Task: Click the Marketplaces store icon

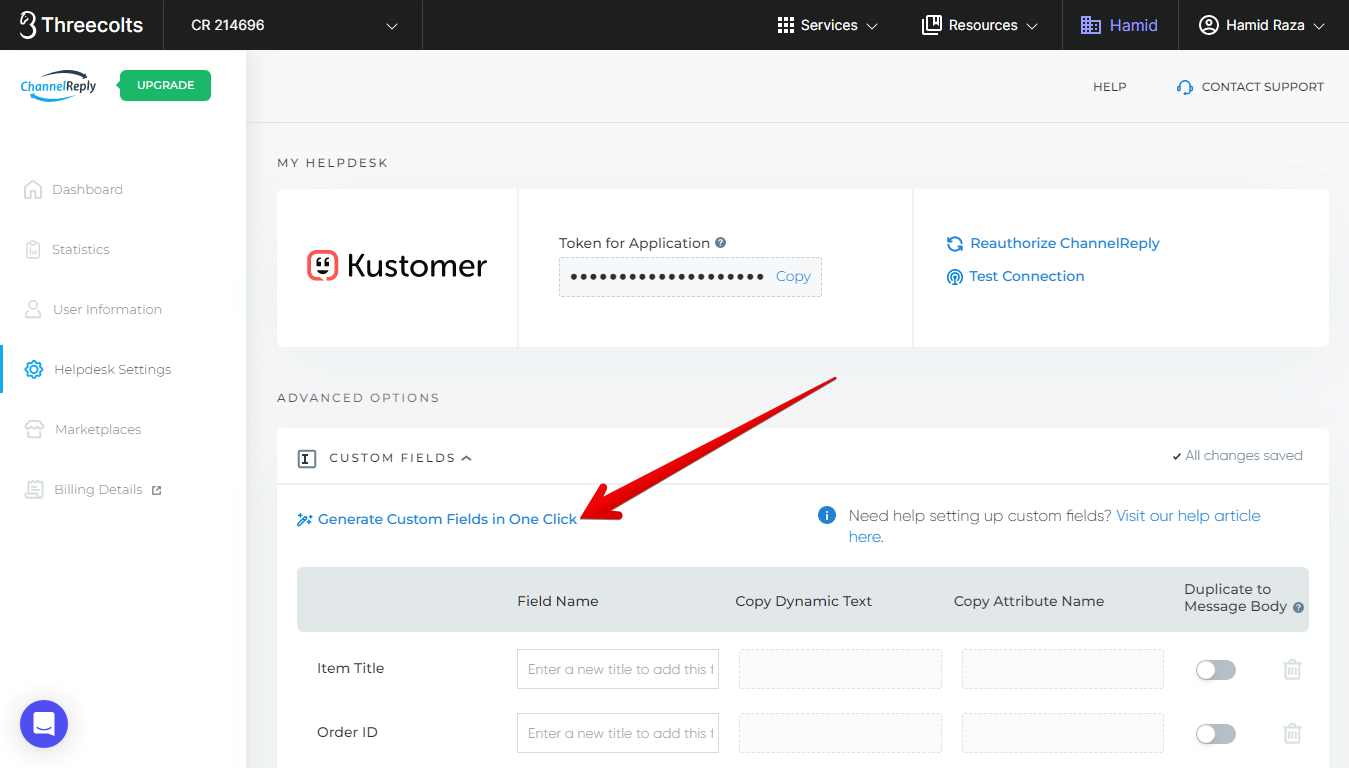Action: tap(35, 429)
